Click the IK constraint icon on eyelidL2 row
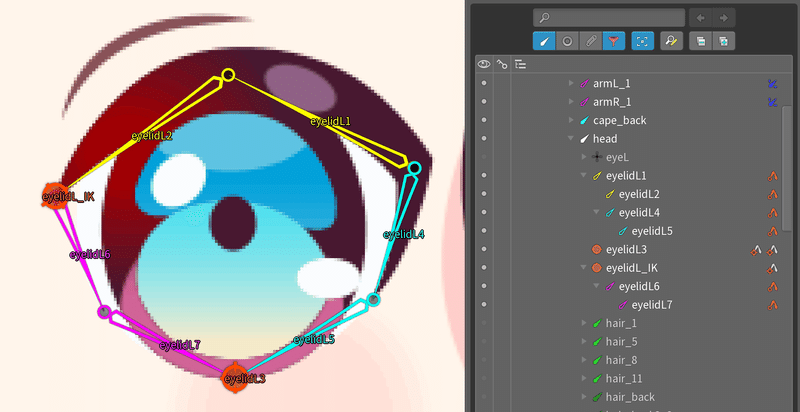Screen dimensions: 800x412 point(772,194)
